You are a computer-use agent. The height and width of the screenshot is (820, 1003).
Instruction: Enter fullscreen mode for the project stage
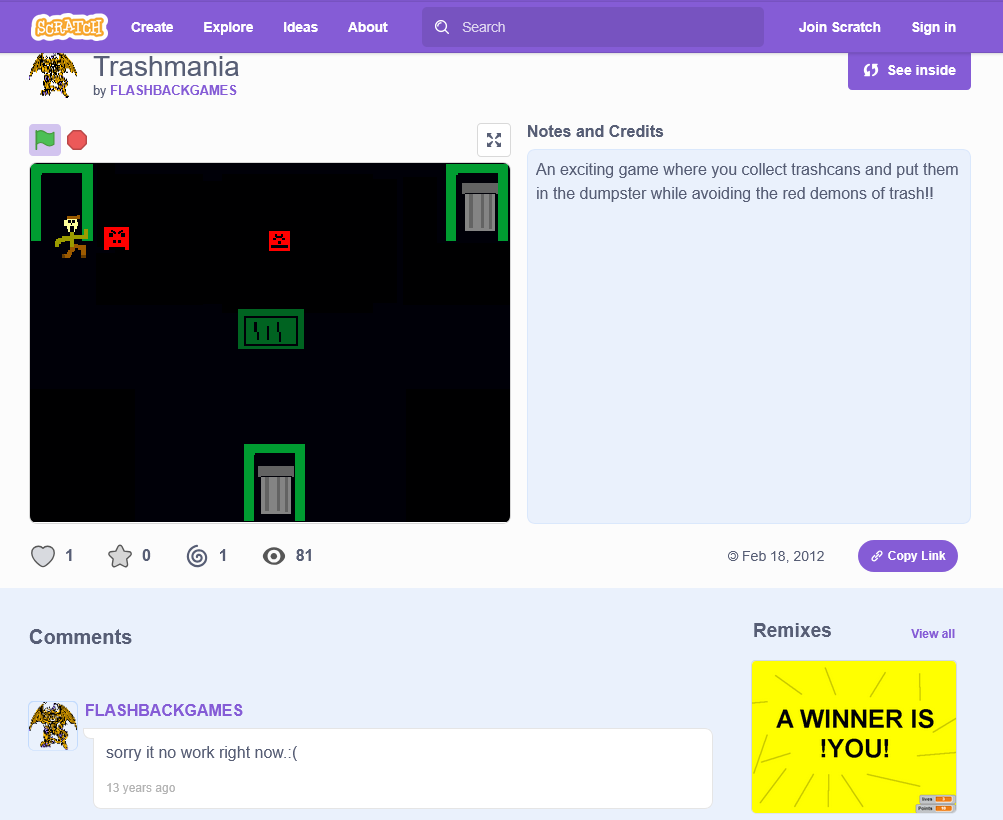pyautogui.click(x=494, y=140)
